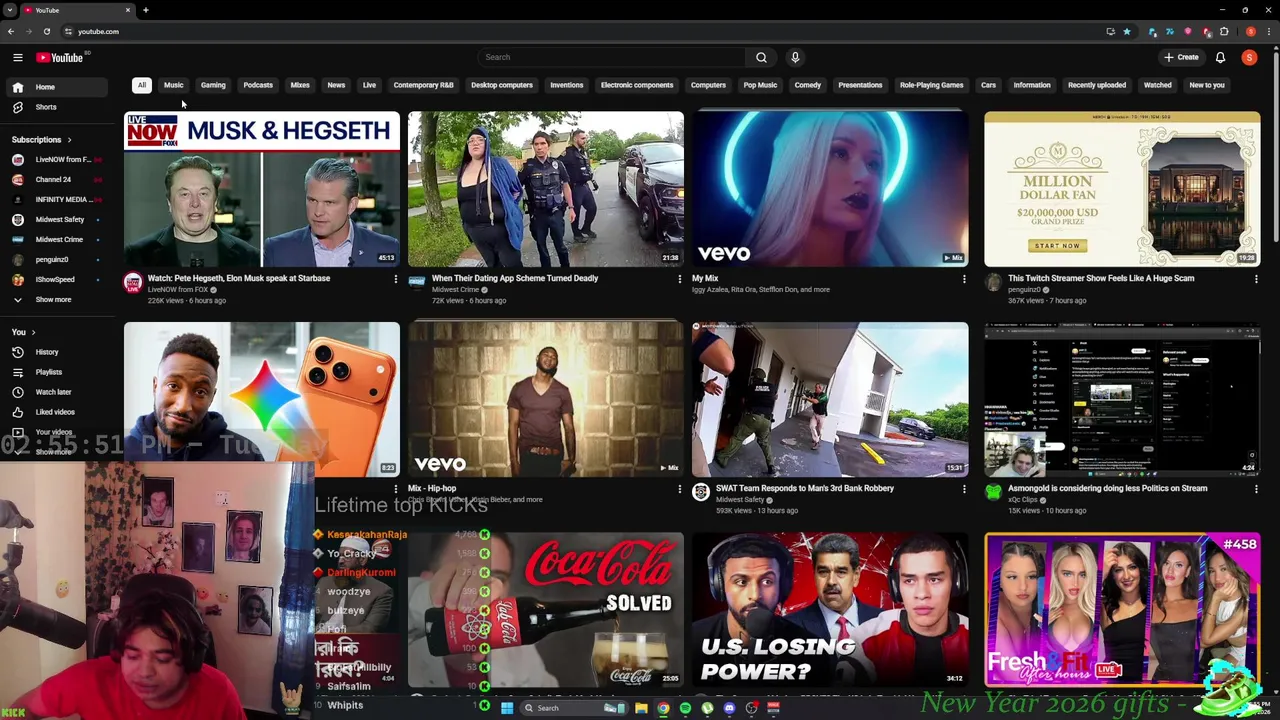
Task: Select the Live filter chip
Action: coord(369,85)
